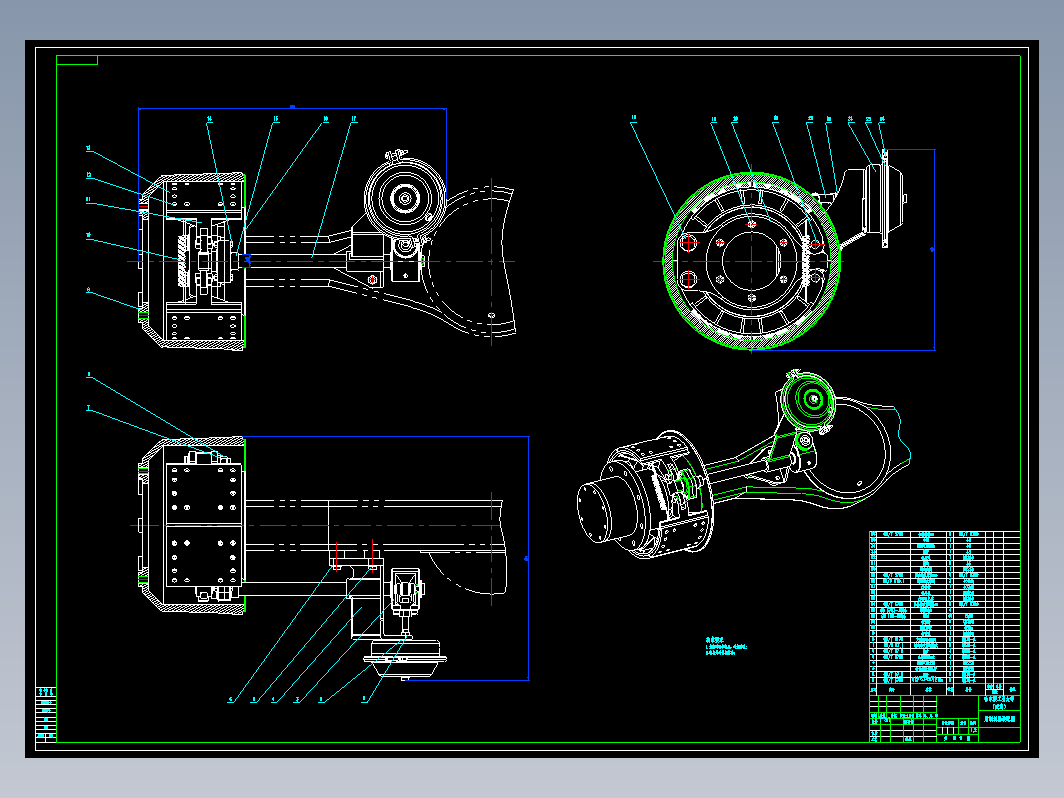Select the technical requirements note text
The image size is (1064, 798).
tap(725, 645)
